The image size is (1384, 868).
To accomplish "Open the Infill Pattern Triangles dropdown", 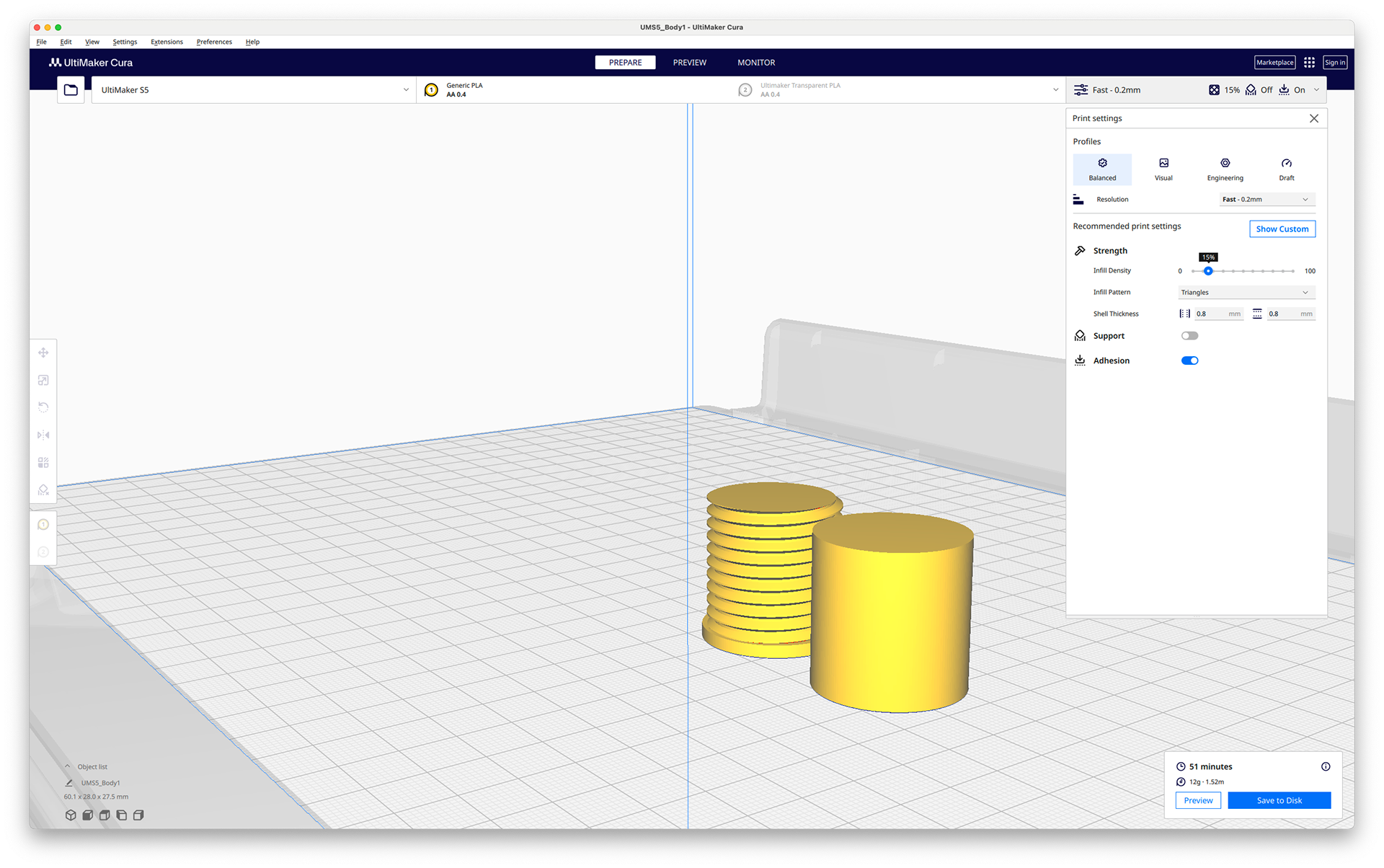I will tap(1246, 293).
